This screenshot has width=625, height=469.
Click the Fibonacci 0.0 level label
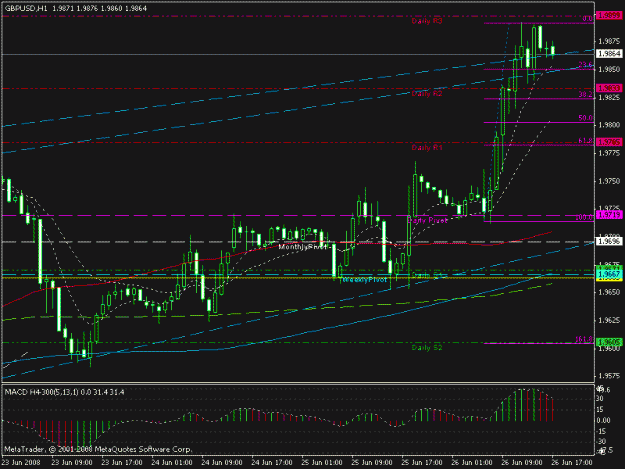[587, 19]
